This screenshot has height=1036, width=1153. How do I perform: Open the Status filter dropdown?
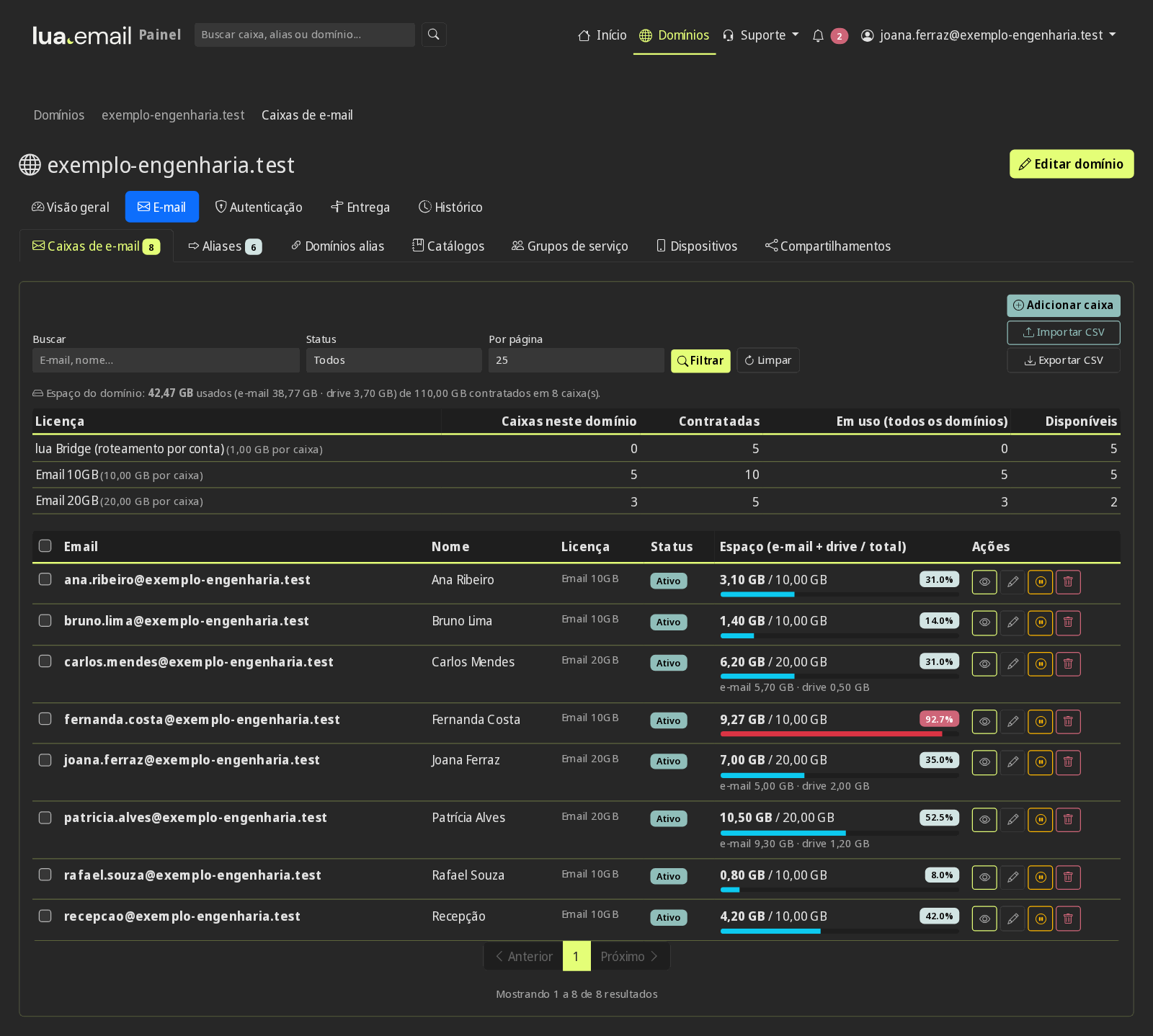coord(393,360)
